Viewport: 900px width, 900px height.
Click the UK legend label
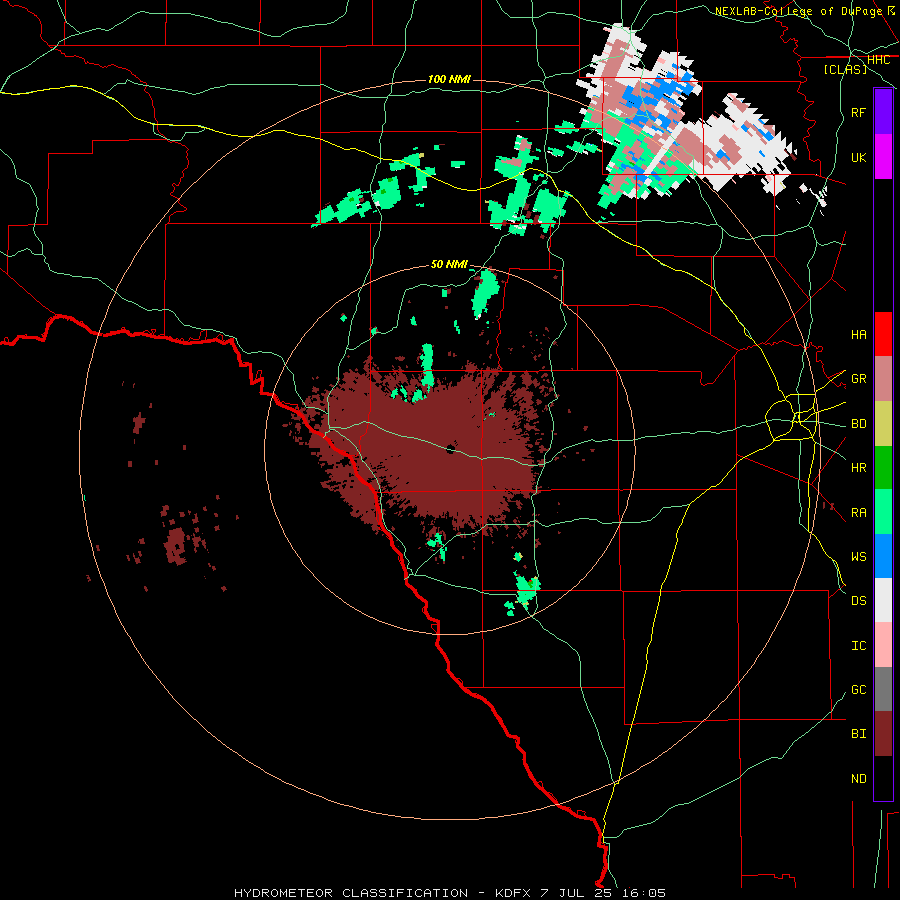[x=859, y=157]
